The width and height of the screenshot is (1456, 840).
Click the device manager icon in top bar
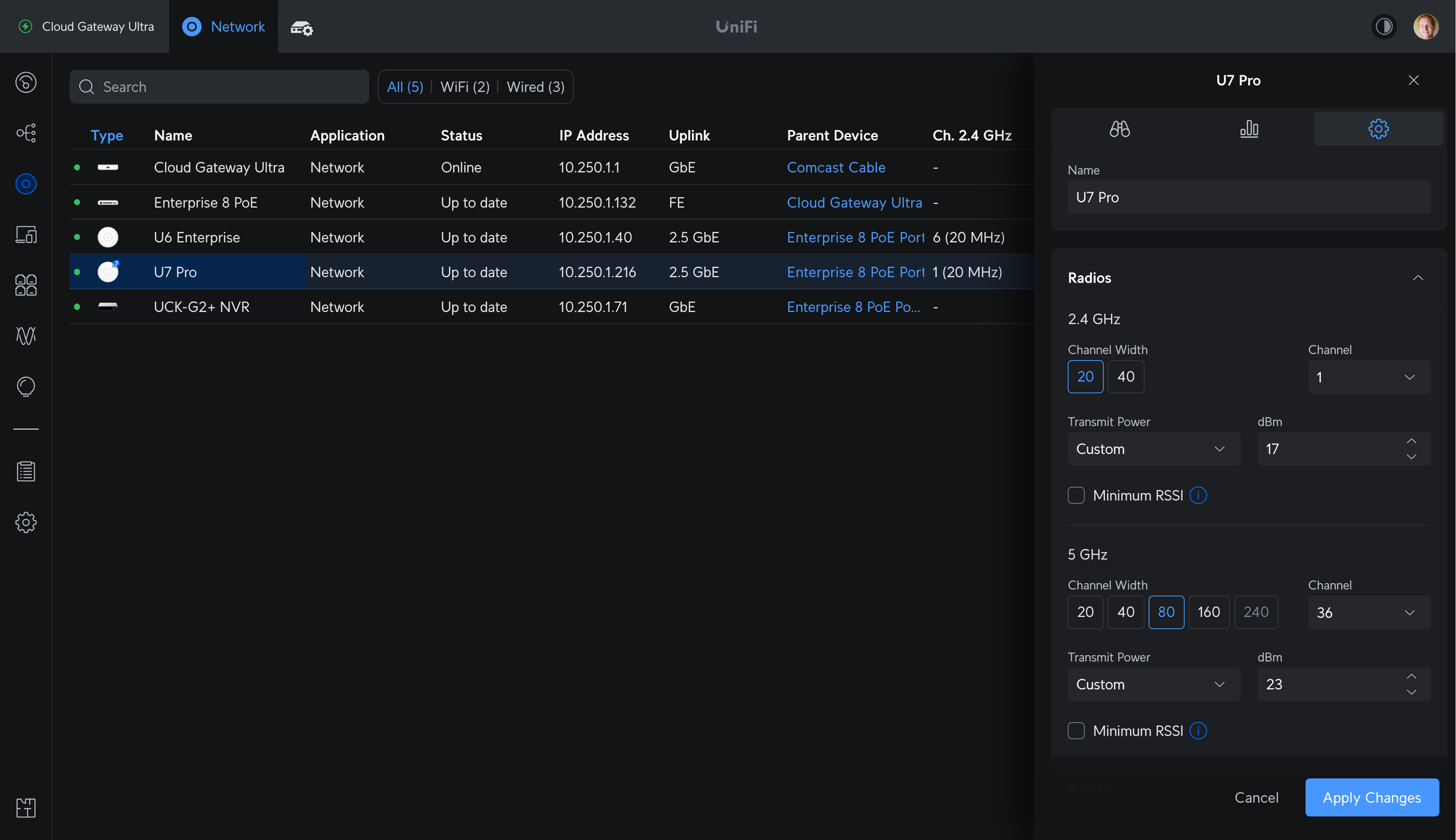[x=302, y=27]
